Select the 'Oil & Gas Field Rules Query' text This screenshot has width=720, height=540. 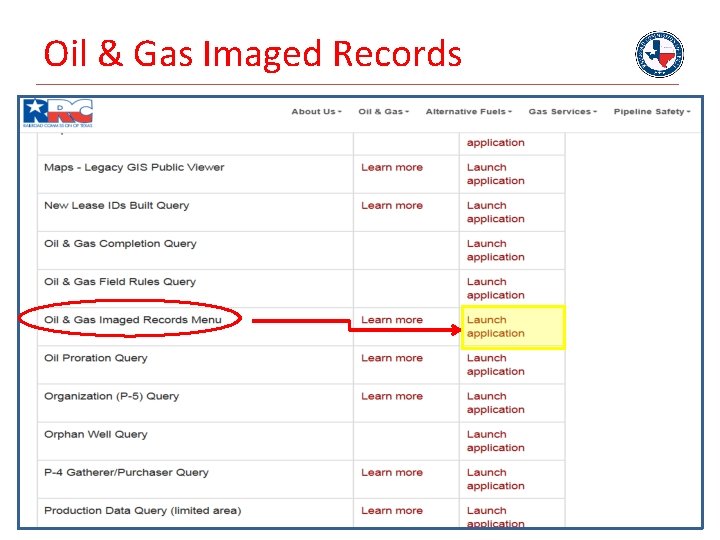[x=120, y=282]
